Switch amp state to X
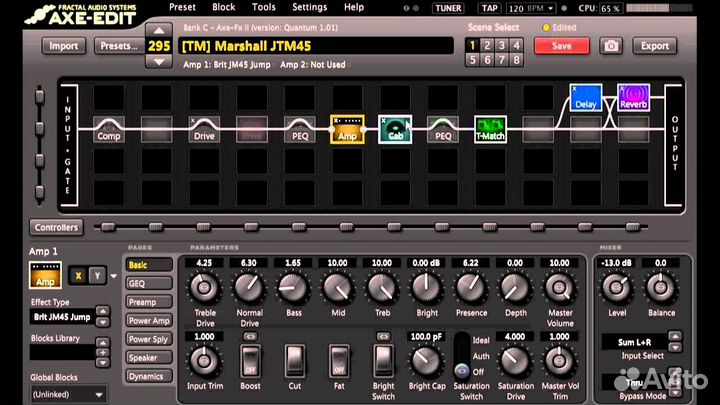The width and height of the screenshot is (720, 405). 78,276
